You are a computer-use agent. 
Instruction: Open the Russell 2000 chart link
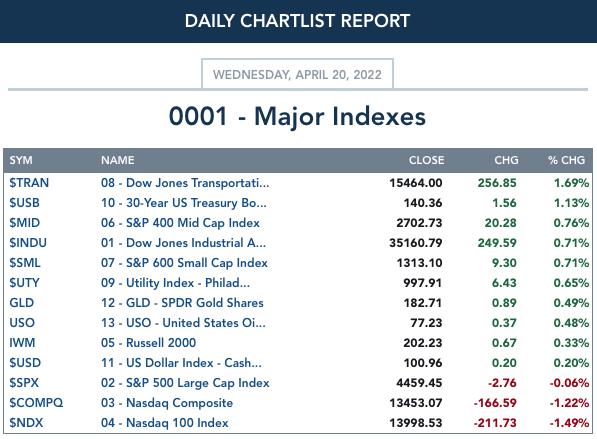(x=148, y=343)
